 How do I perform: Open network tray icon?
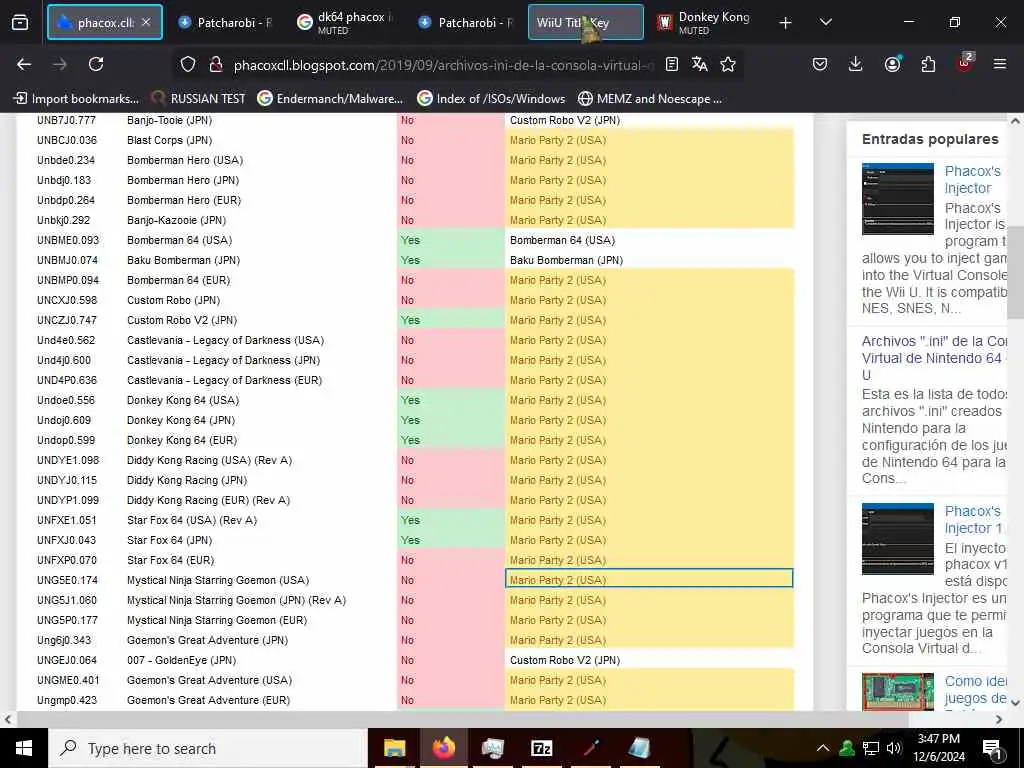click(x=871, y=748)
